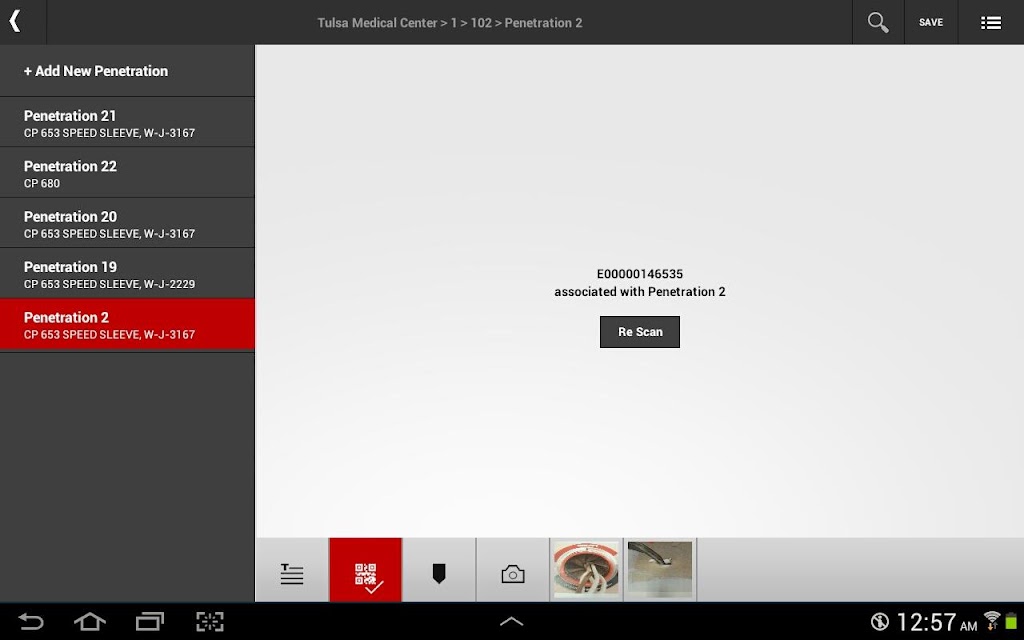Expand the bottom center up-chevron
This screenshot has width=1024, height=640.
(511, 622)
